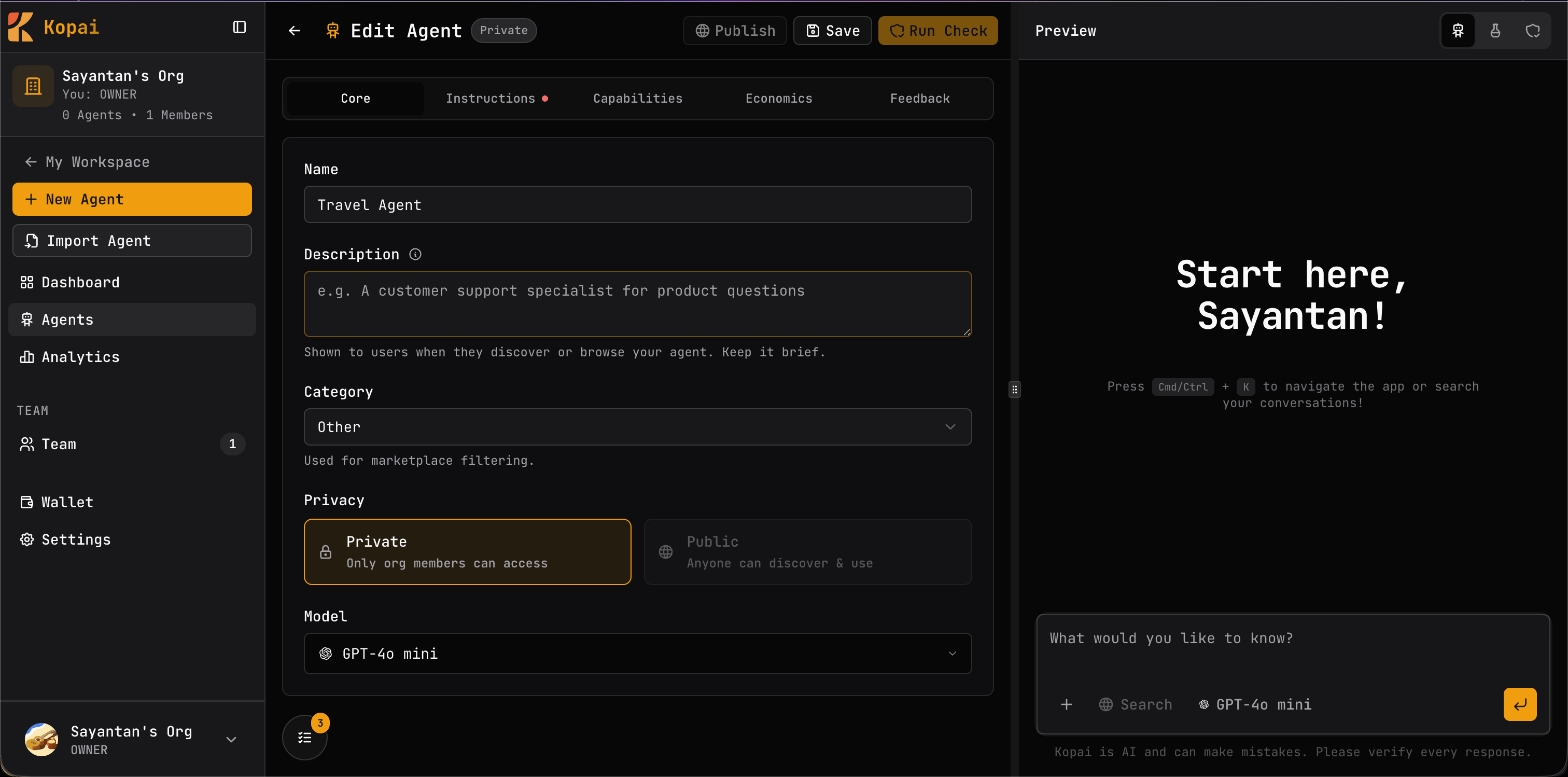This screenshot has height=777, width=1568.
Task: Open the GPT-4o mini selector in chat
Action: click(x=1255, y=704)
